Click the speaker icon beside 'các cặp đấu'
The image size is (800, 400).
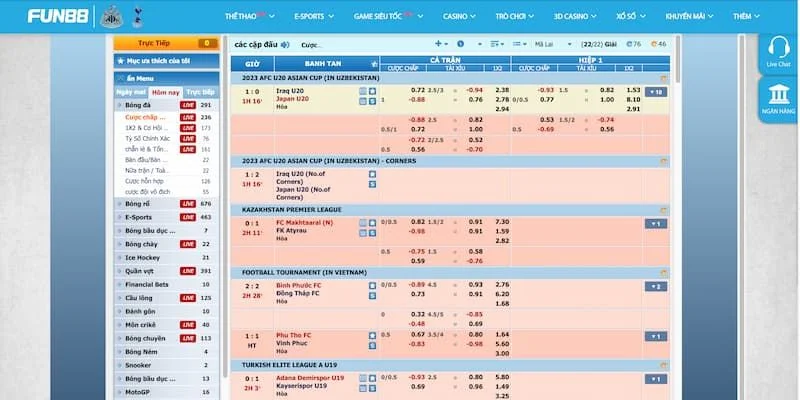[285, 45]
